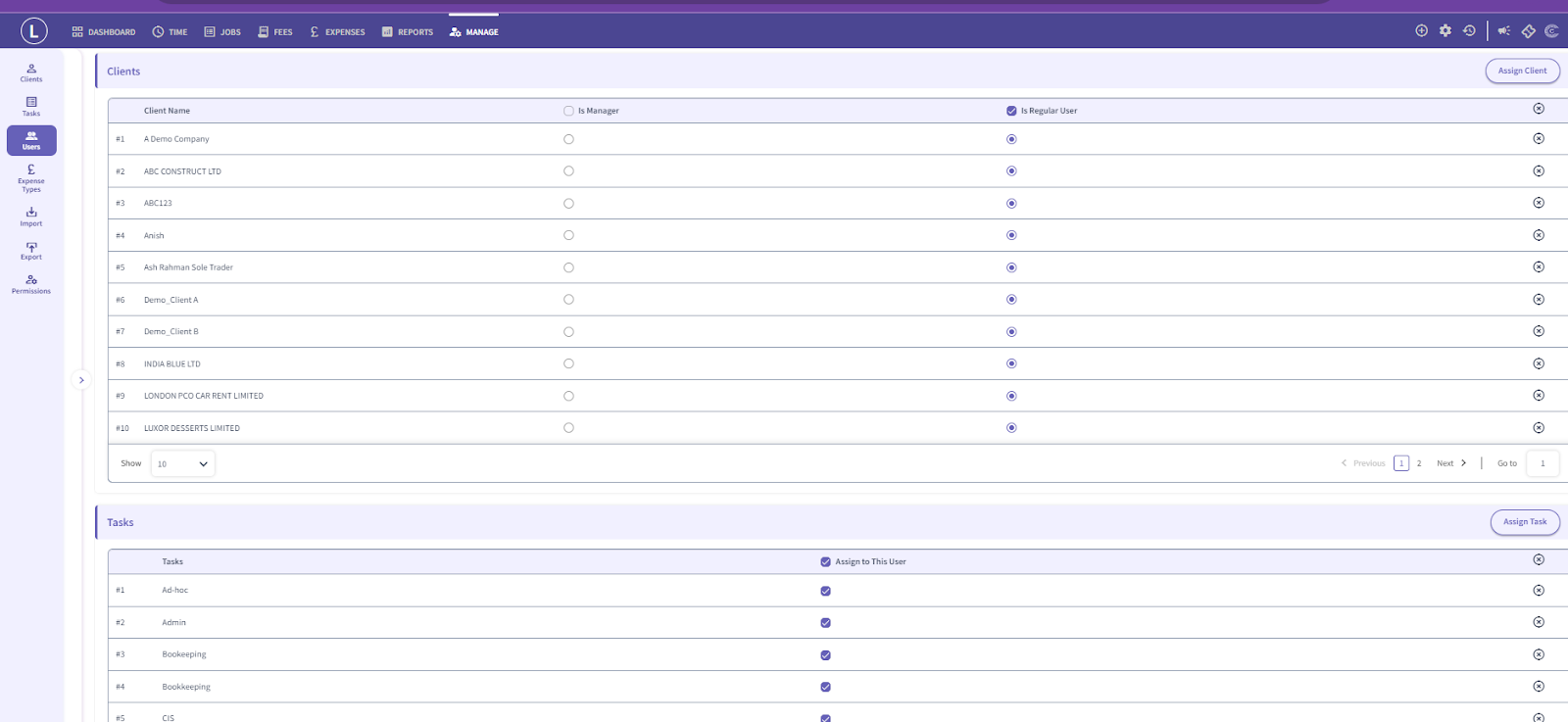The height and width of the screenshot is (722, 1568).
Task: Uncheck the Admin task checkbox
Action: pyautogui.click(x=825, y=623)
